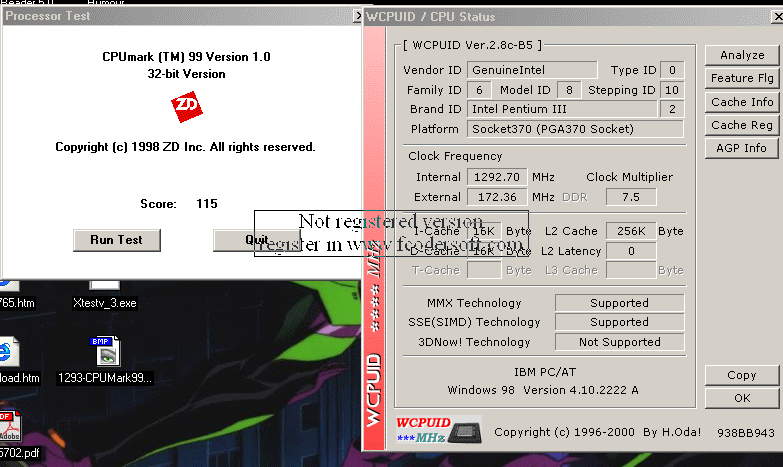Viewport: 783px width, 467px height.
Task: Open AGP Info in WCPUID
Action: tap(742, 148)
